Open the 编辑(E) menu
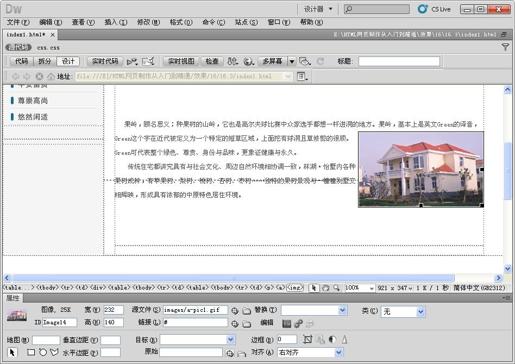 (51, 22)
